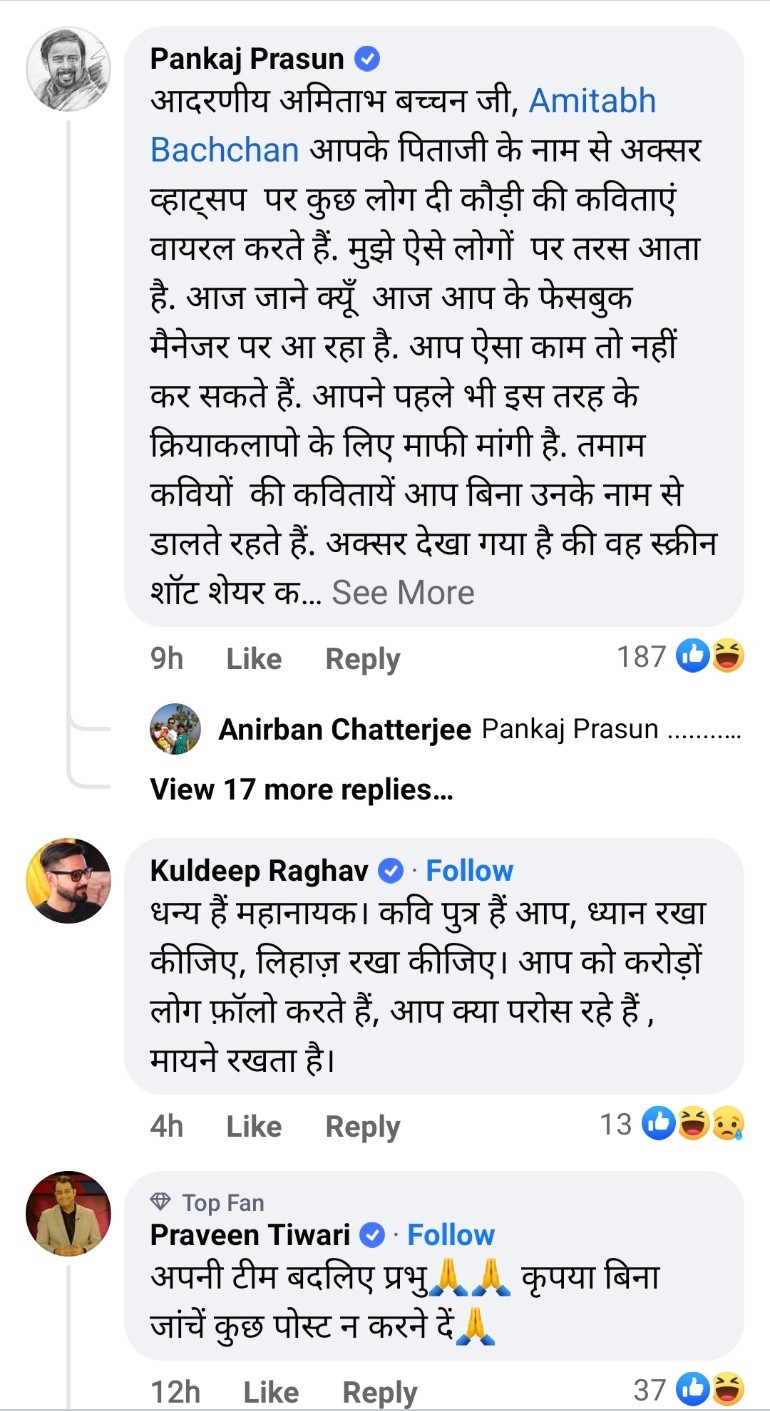This screenshot has height=1411, width=770.
Task: Click verified badge beside Kuldeep Raghav
Action: 390,871
